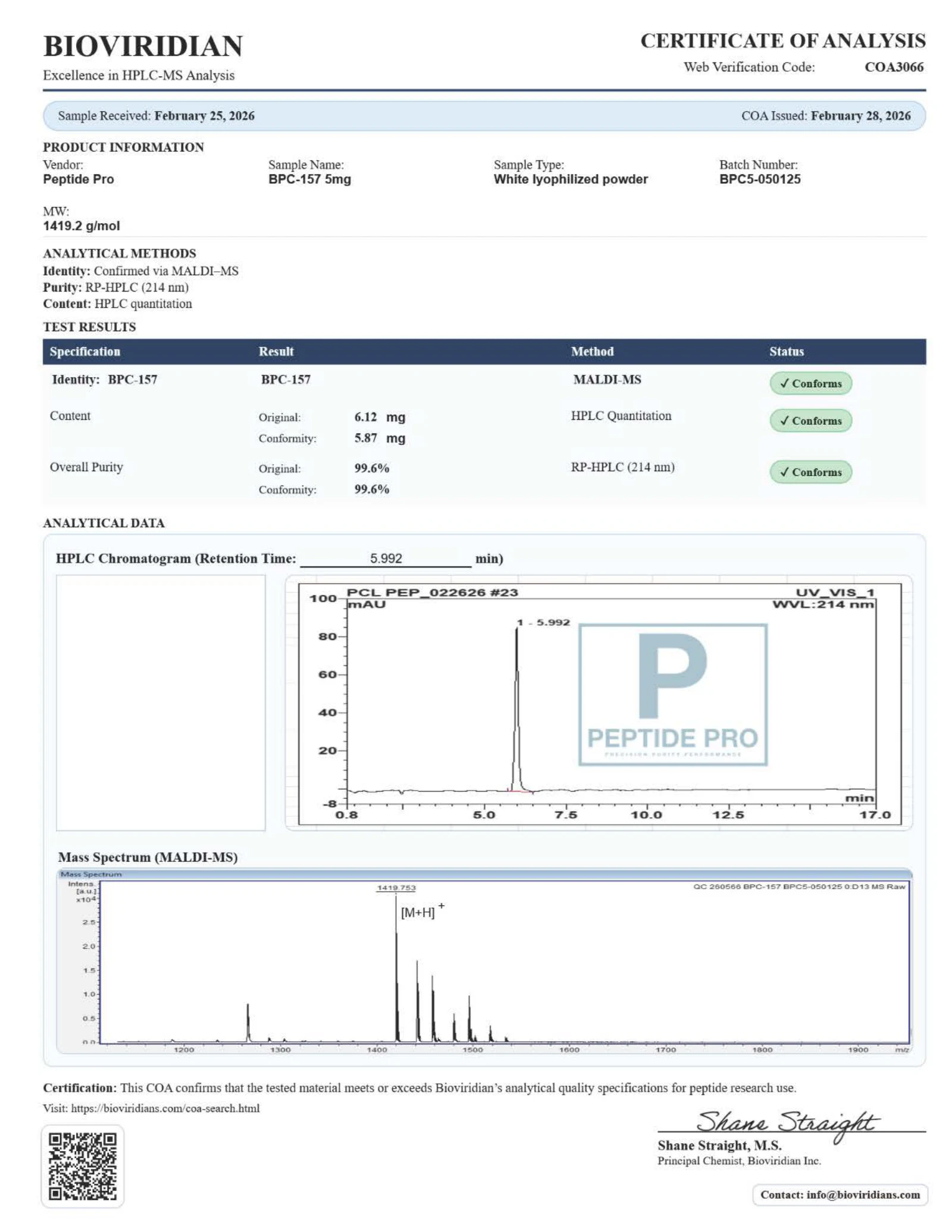Select molecular weight 1419.2 g/mol
The image size is (952, 1232).
point(82,225)
